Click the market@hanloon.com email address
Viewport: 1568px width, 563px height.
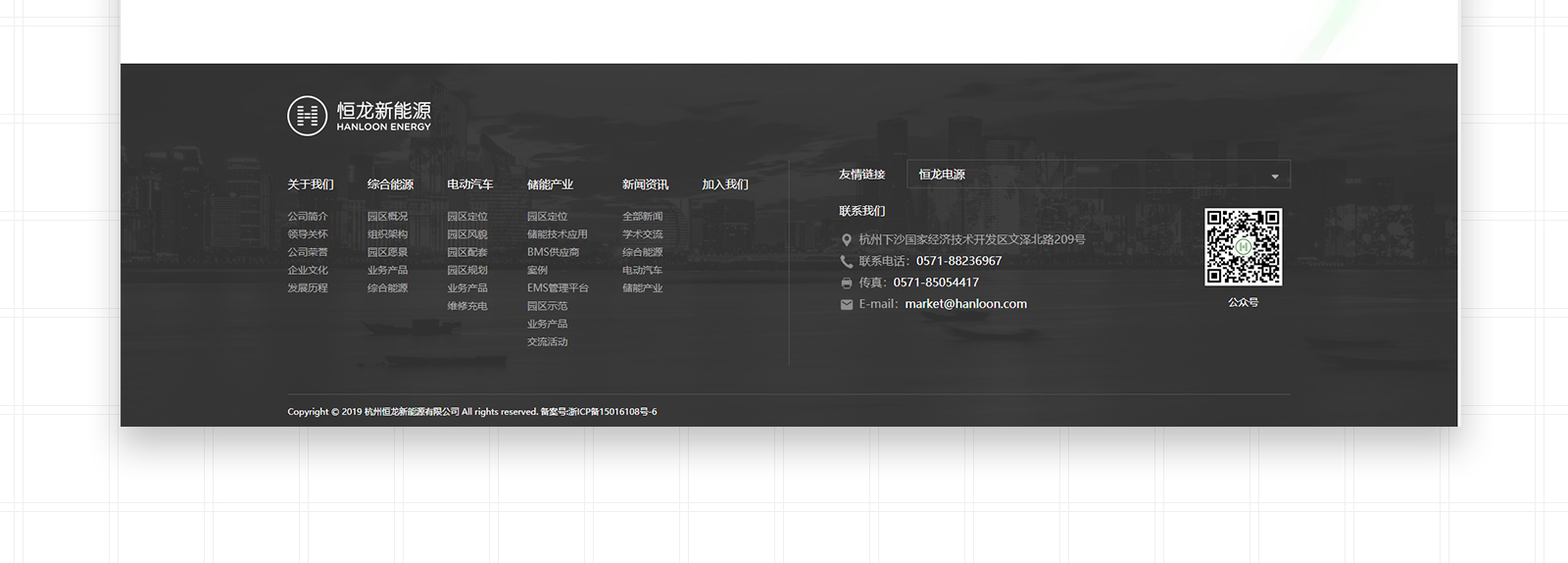tap(965, 304)
